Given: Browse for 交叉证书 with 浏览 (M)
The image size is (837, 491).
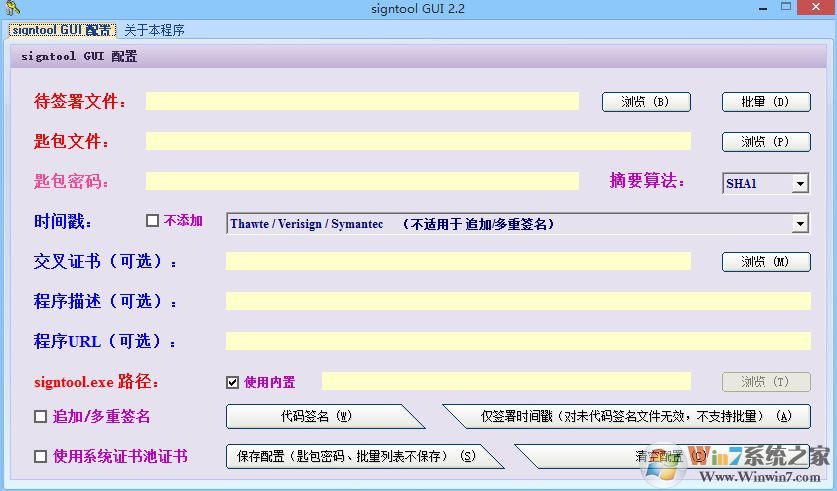Looking at the screenshot, I should coord(766,262).
